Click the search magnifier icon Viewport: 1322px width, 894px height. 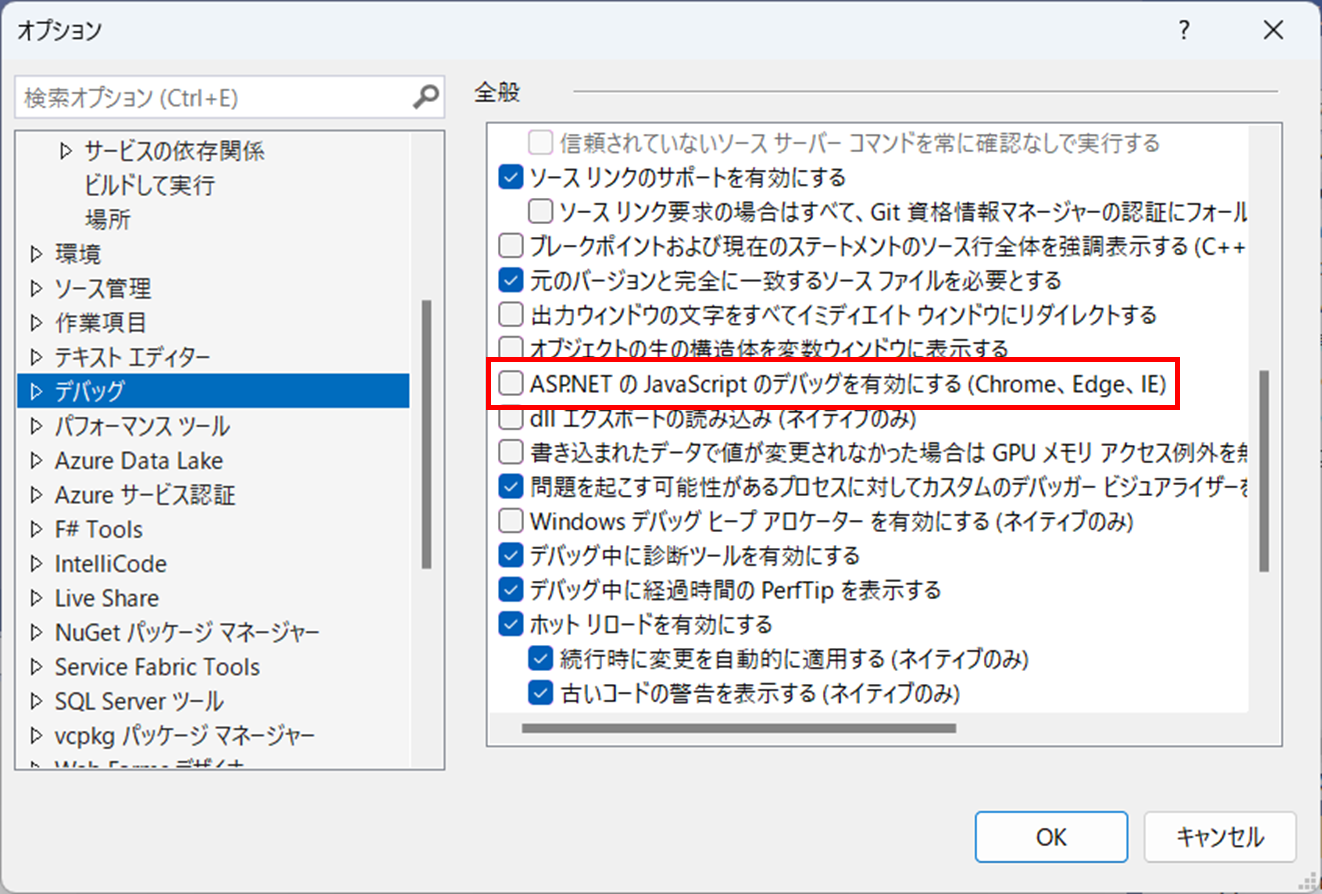point(426,97)
